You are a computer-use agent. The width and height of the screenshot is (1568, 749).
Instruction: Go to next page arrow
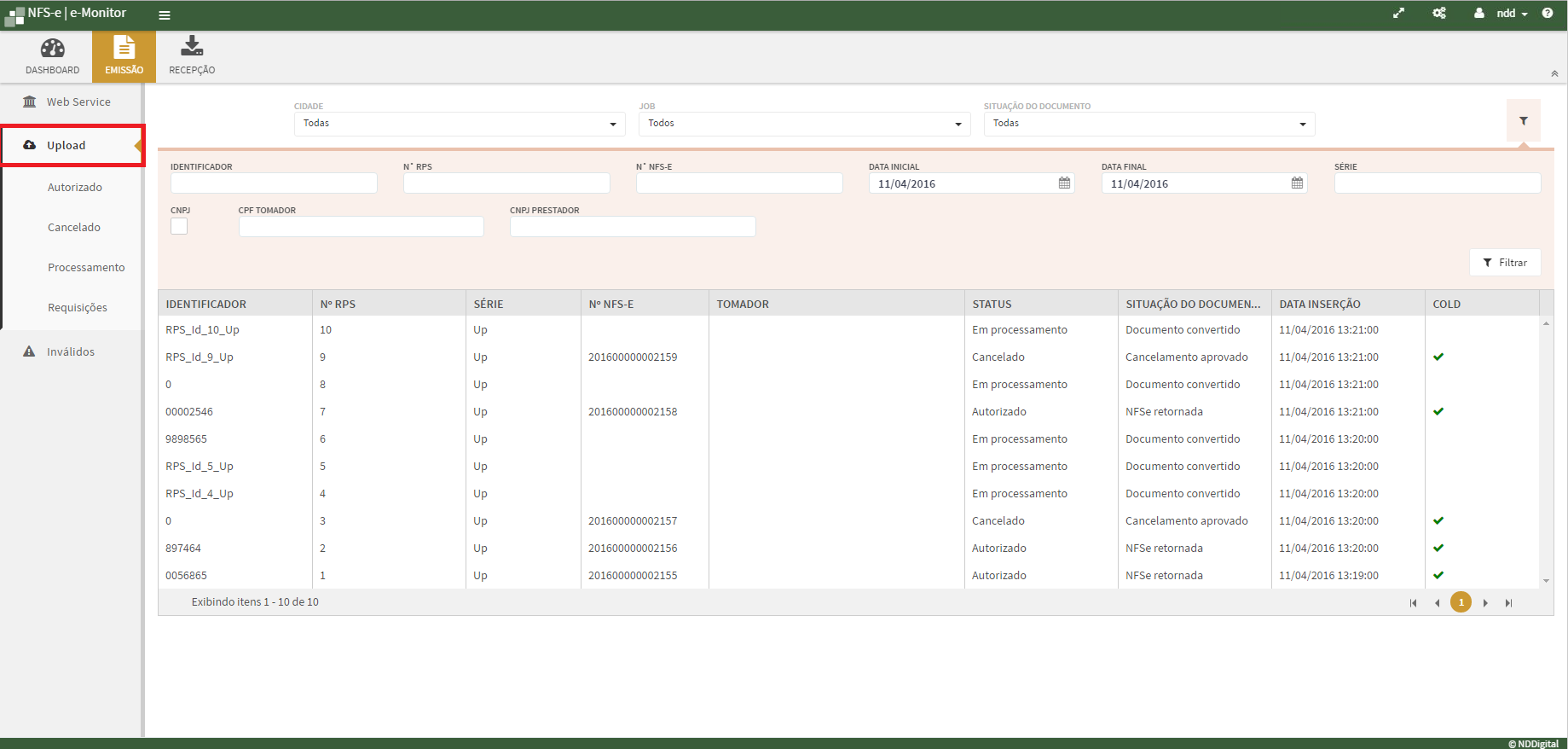click(x=1485, y=603)
